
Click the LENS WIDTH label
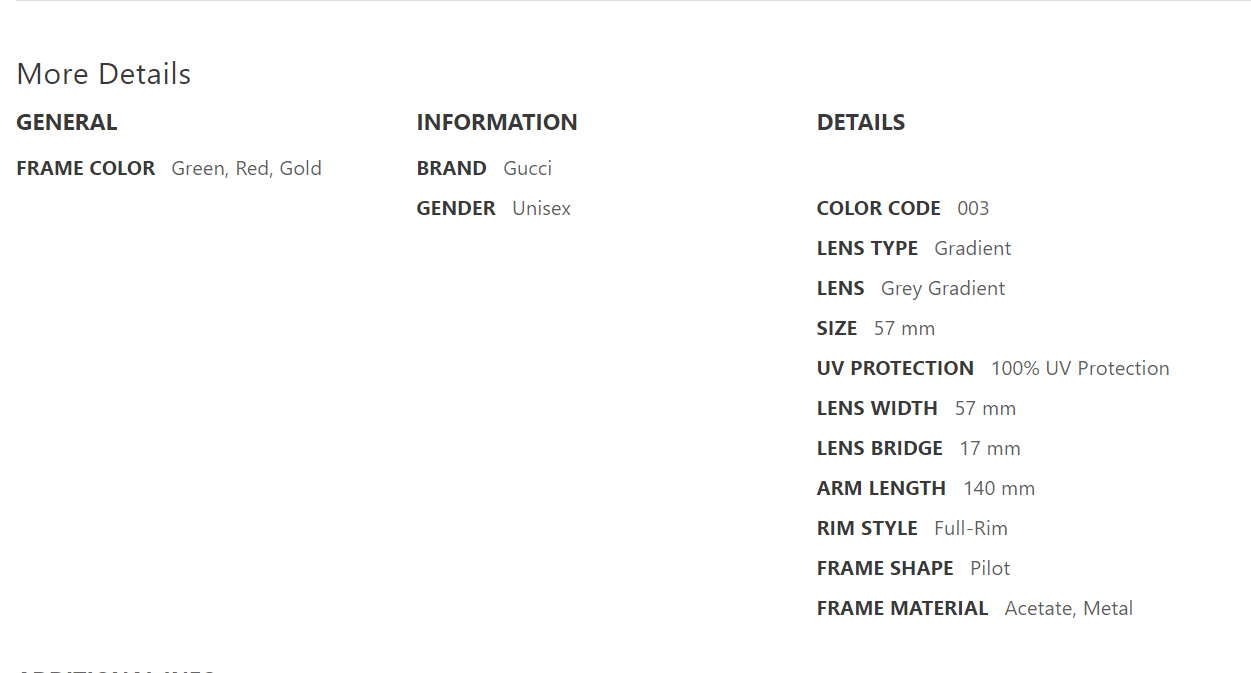click(x=877, y=408)
